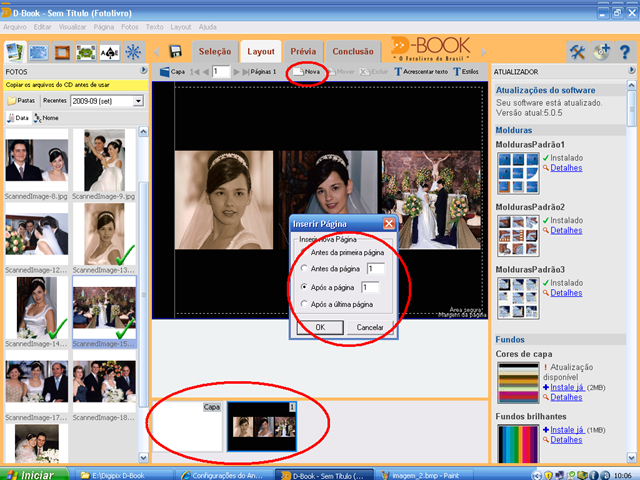Open the Ajuda menu

[208, 27]
